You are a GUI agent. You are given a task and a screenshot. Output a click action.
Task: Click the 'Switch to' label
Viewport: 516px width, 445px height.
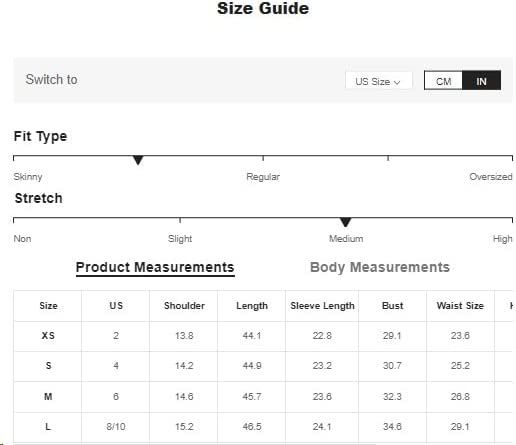pyautogui.click(x=52, y=79)
